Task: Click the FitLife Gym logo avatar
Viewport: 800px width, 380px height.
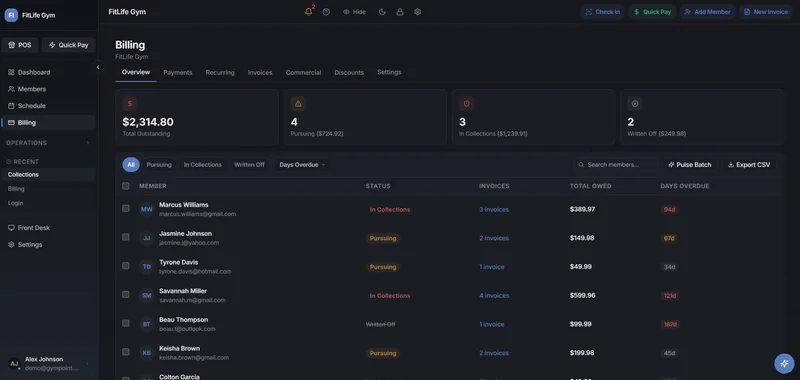Action: coord(11,15)
